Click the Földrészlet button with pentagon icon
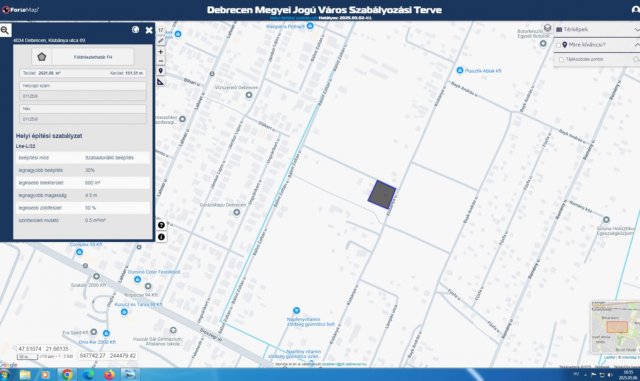The width and height of the screenshot is (640, 381). [x=82, y=57]
